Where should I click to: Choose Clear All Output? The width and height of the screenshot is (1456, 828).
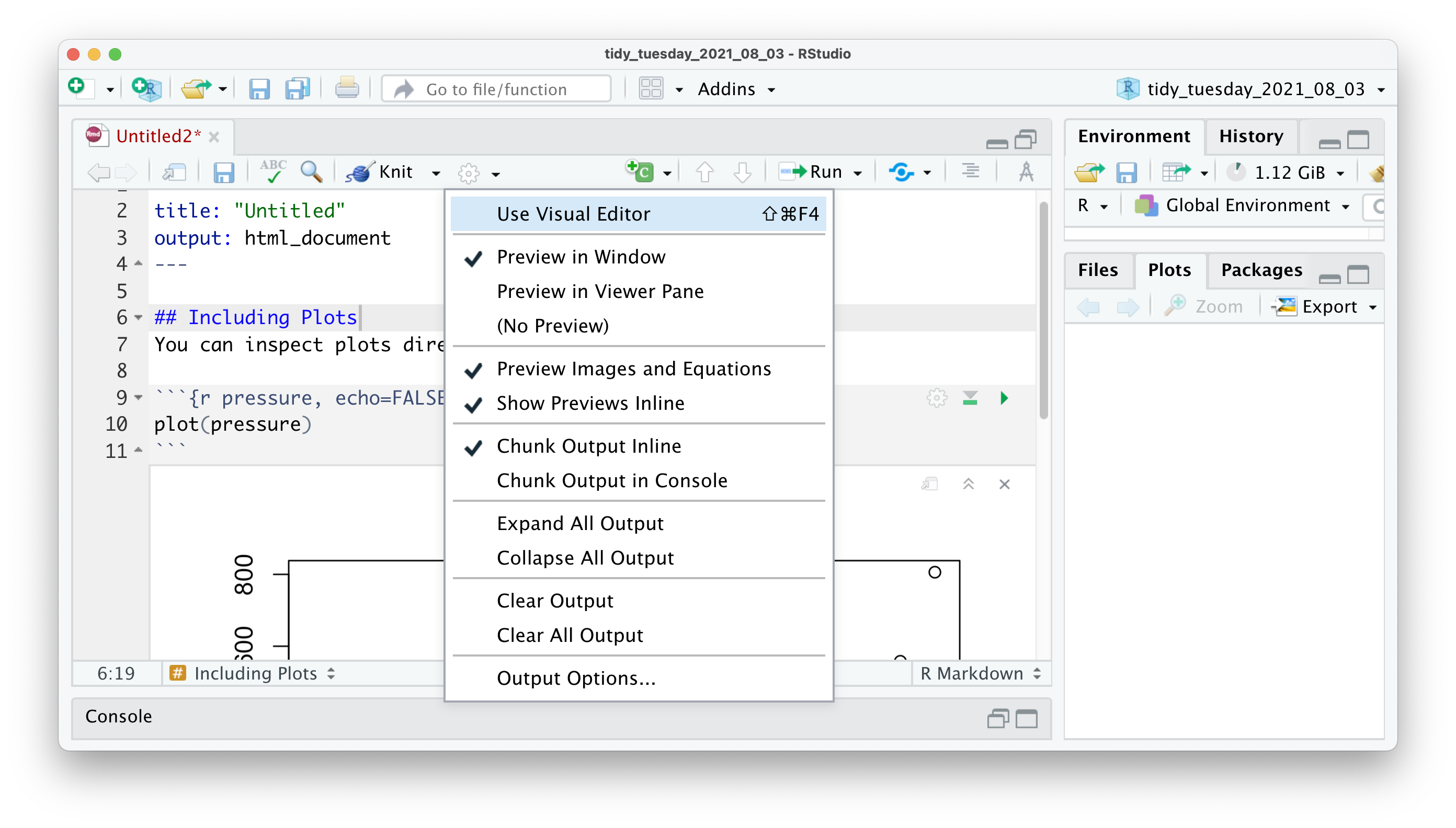(x=570, y=635)
